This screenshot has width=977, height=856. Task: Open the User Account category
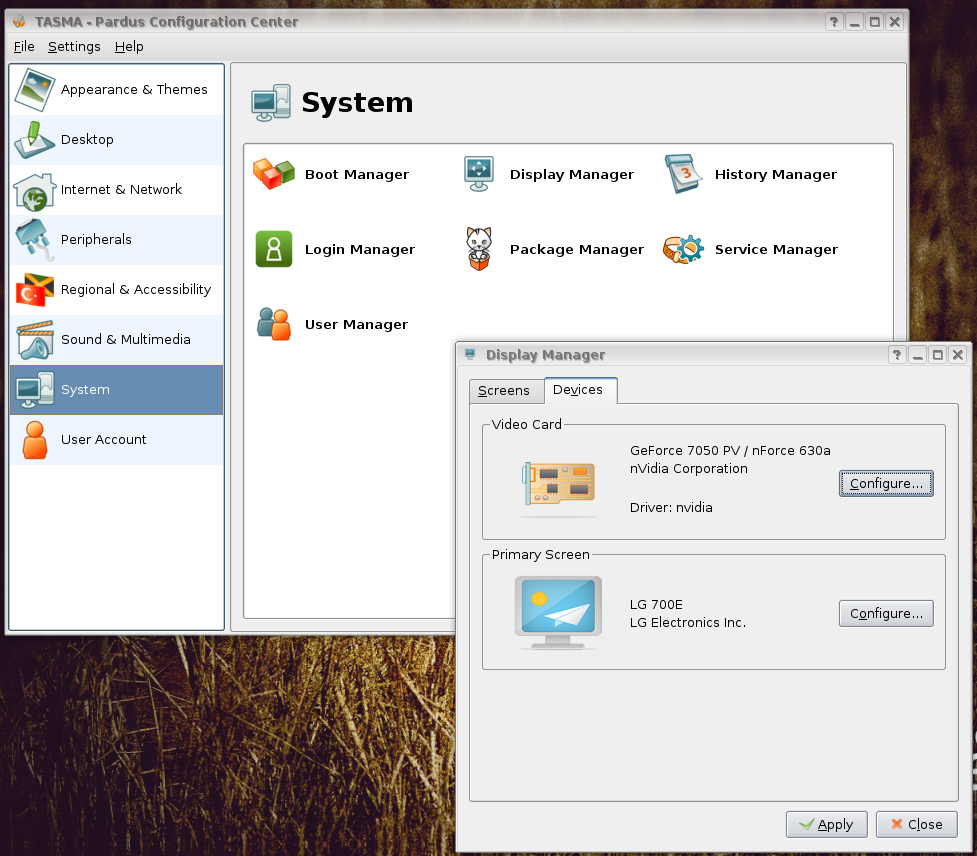click(x=116, y=440)
